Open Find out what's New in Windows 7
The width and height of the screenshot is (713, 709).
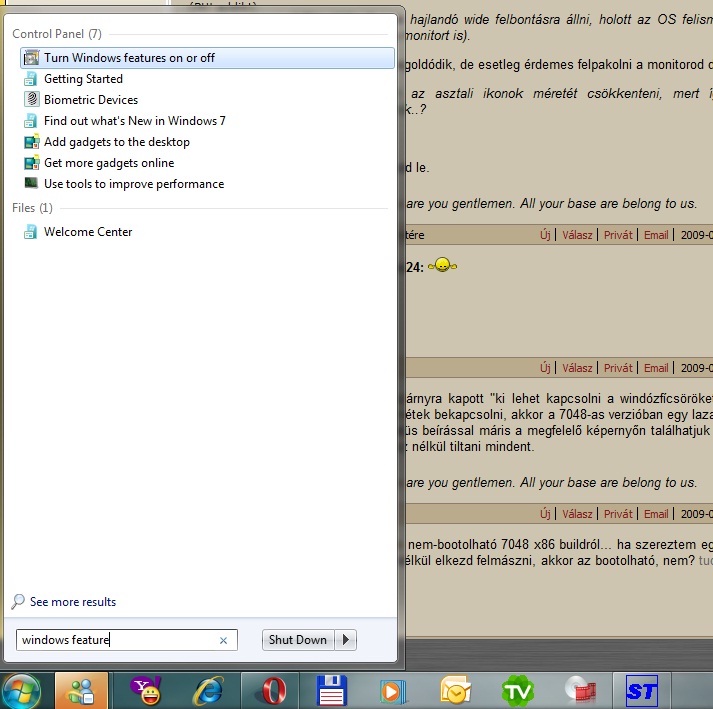coord(135,121)
